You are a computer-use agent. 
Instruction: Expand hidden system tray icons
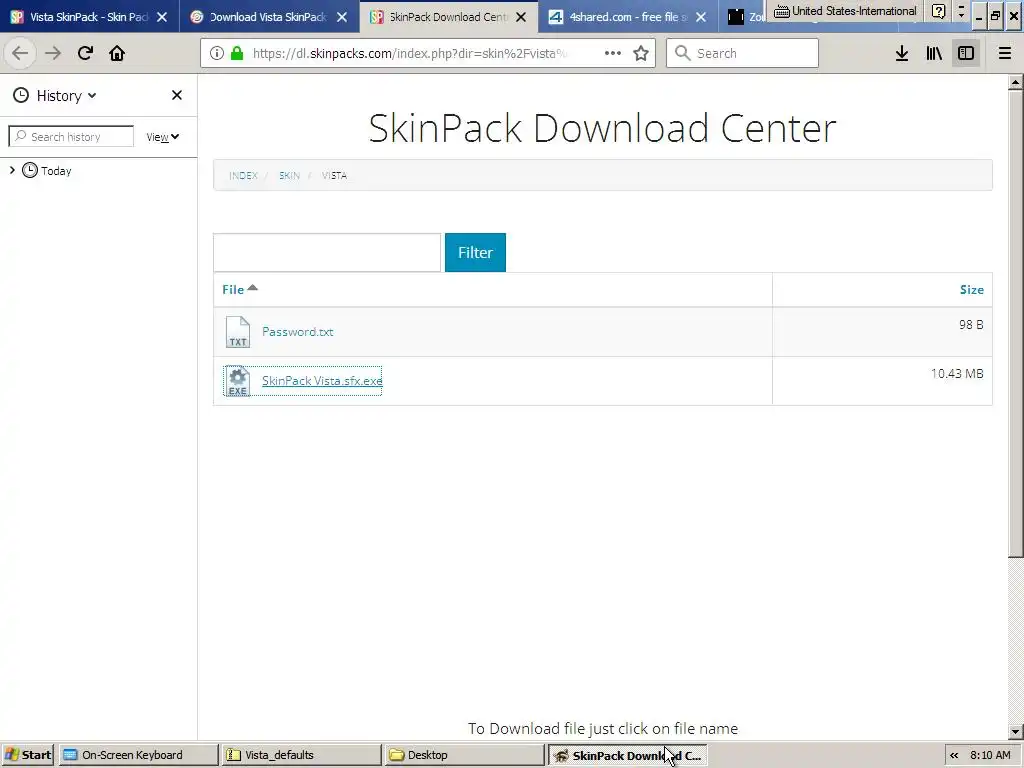click(954, 755)
